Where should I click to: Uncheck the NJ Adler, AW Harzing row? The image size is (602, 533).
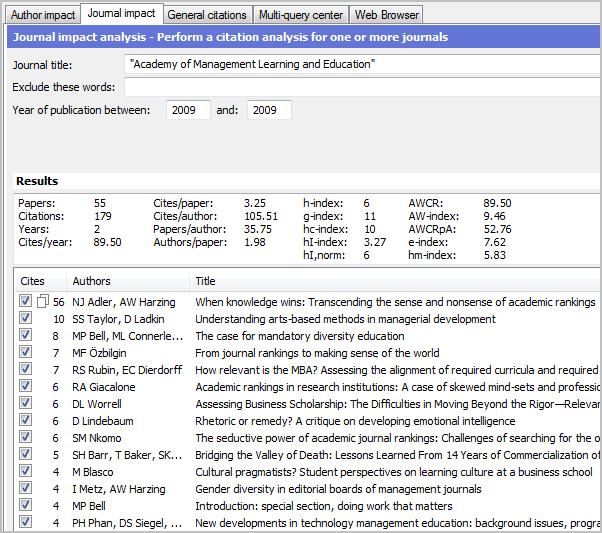click(x=25, y=301)
